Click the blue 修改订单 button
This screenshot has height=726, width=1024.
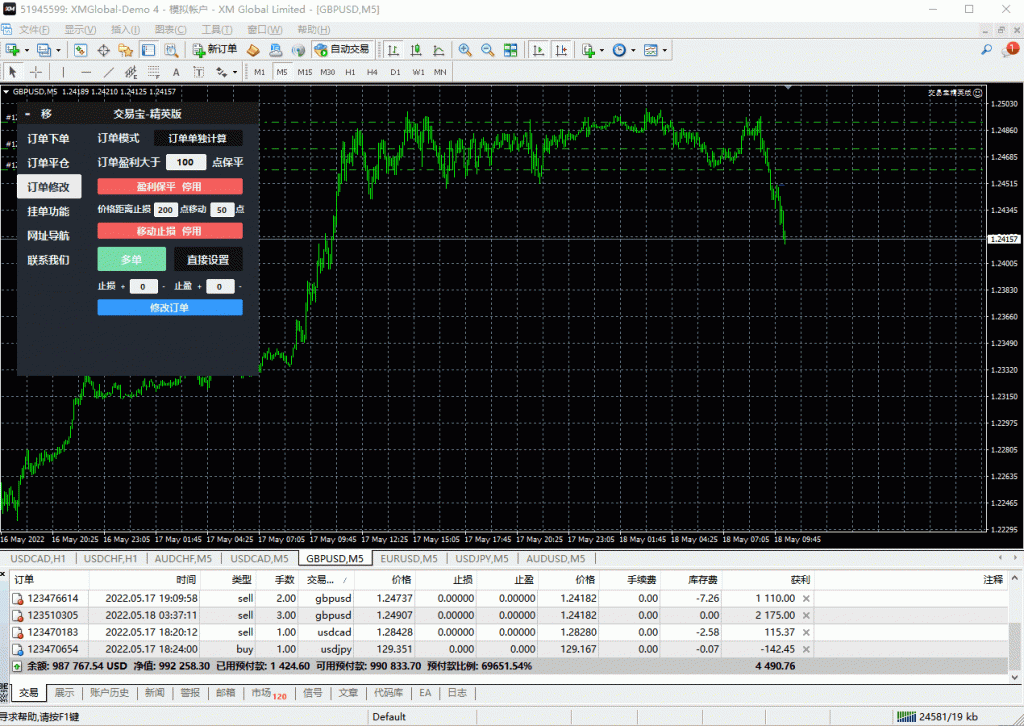click(169, 308)
